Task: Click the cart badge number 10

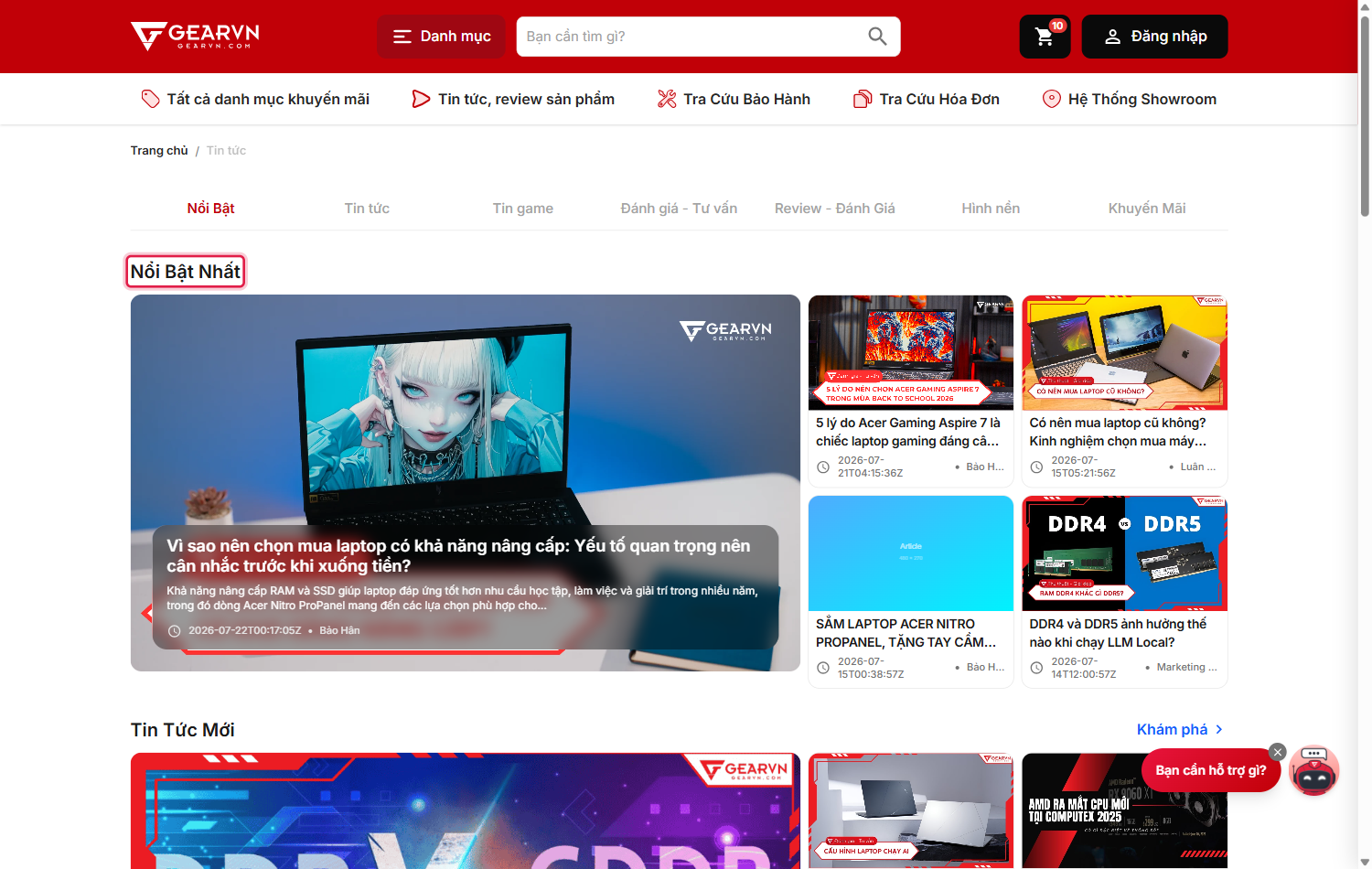Action: click(1057, 26)
